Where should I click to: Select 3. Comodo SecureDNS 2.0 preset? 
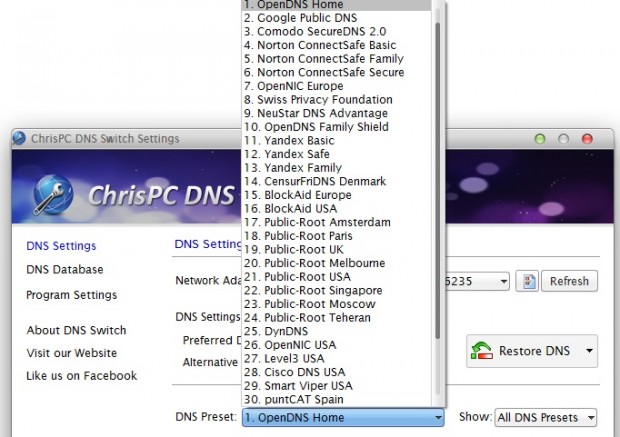point(336,32)
